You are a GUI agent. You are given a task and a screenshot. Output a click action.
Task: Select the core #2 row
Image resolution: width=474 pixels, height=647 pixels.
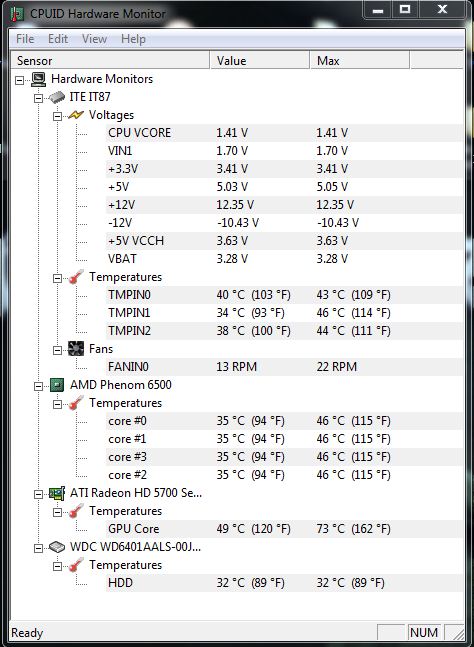[x=284, y=475]
